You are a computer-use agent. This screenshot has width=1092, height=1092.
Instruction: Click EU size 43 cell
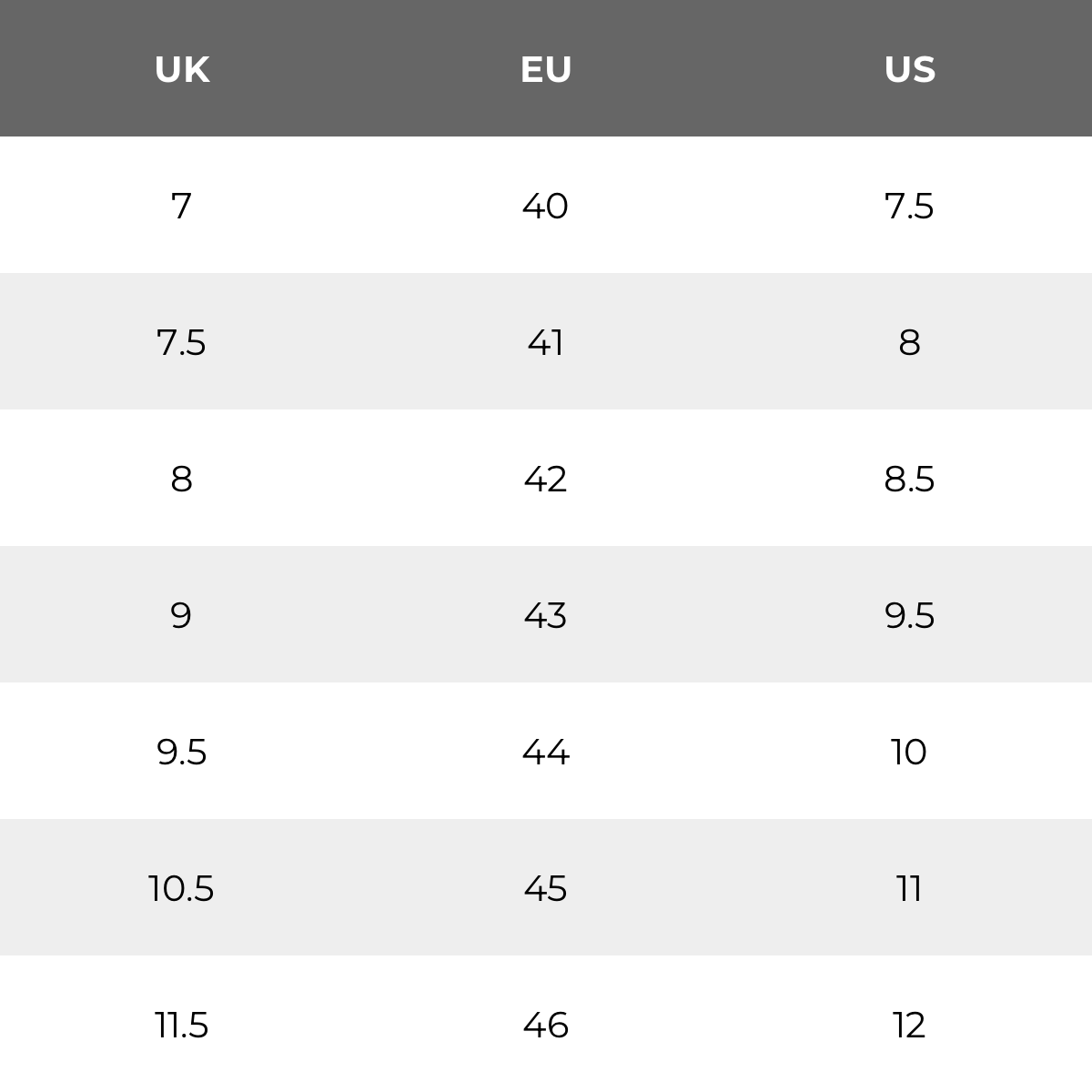pos(546,615)
